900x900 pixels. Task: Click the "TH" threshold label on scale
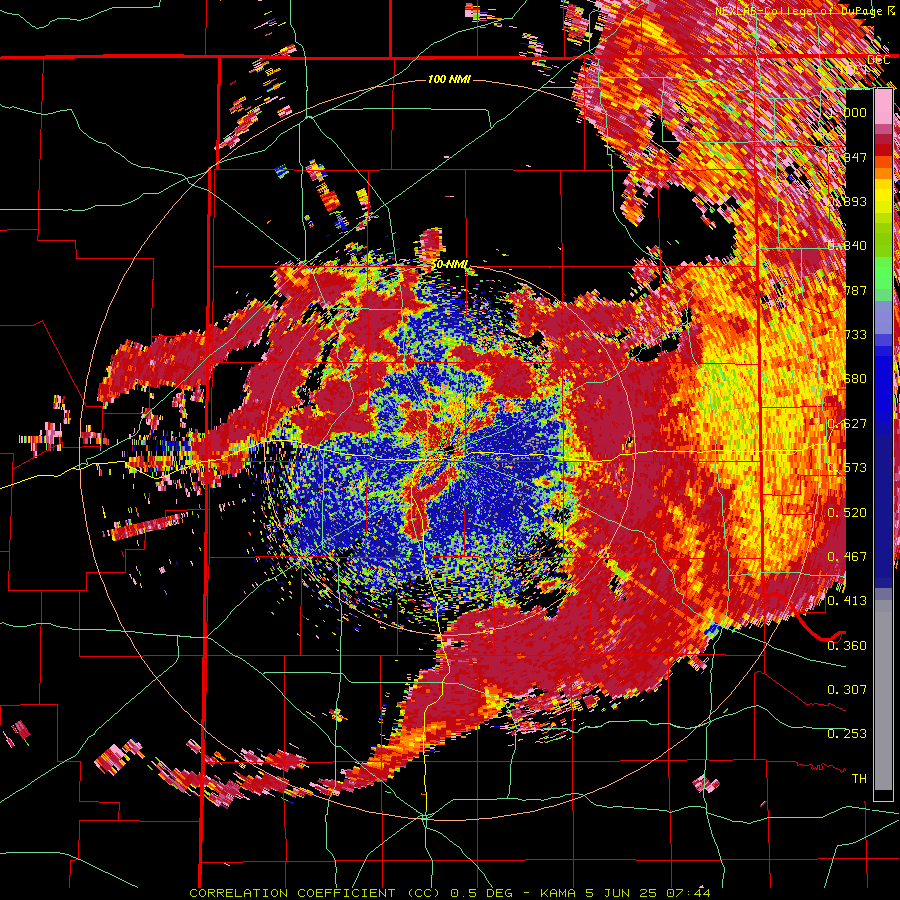tap(859, 778)
